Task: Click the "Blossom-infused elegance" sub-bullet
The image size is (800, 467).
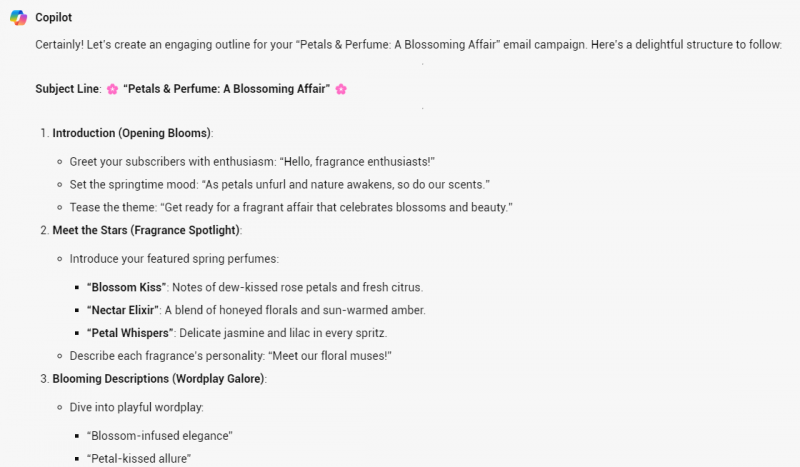Action: 159,436
